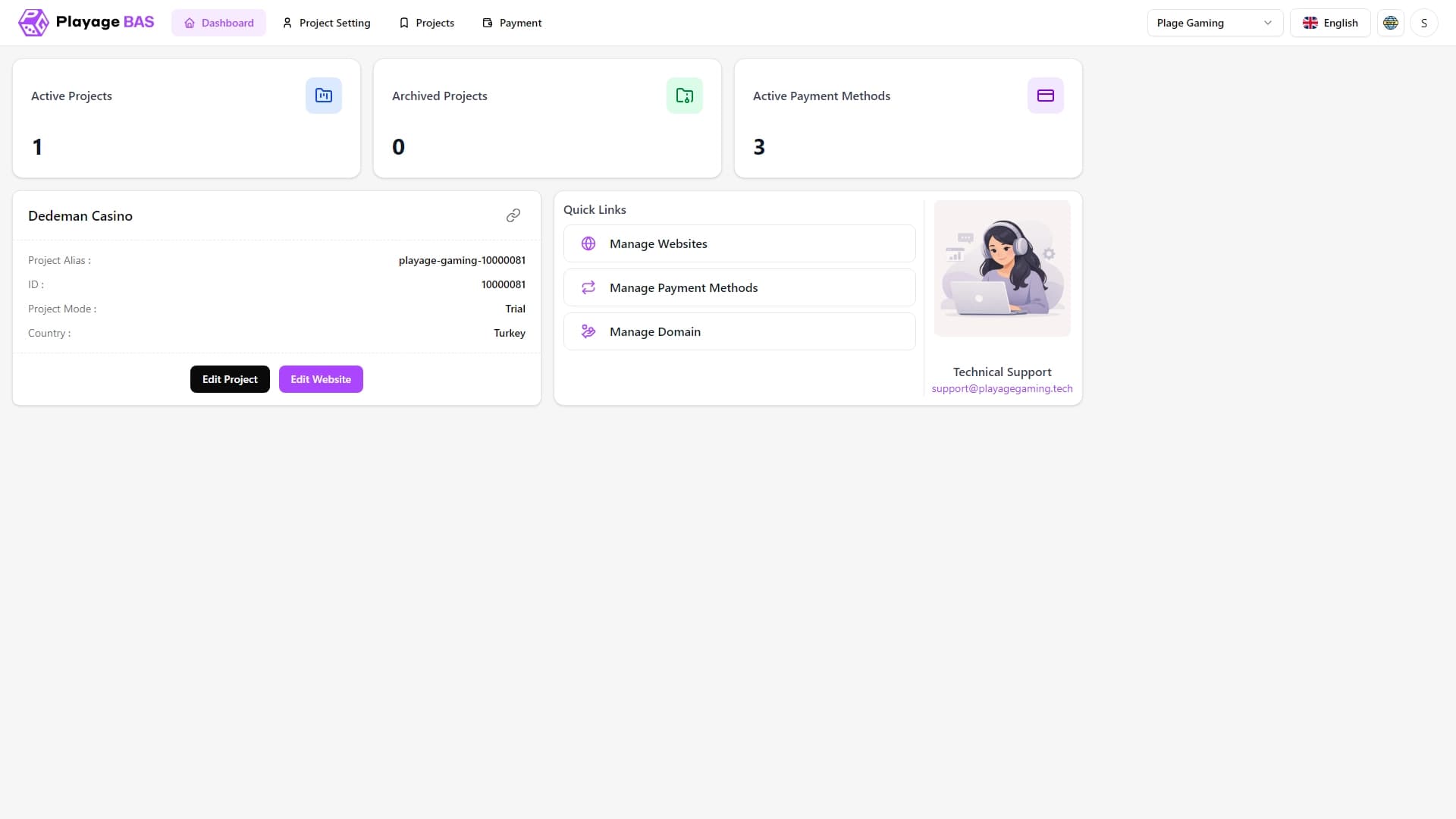Click the chevron in Plage Gaming selector

pos(1268,23)
